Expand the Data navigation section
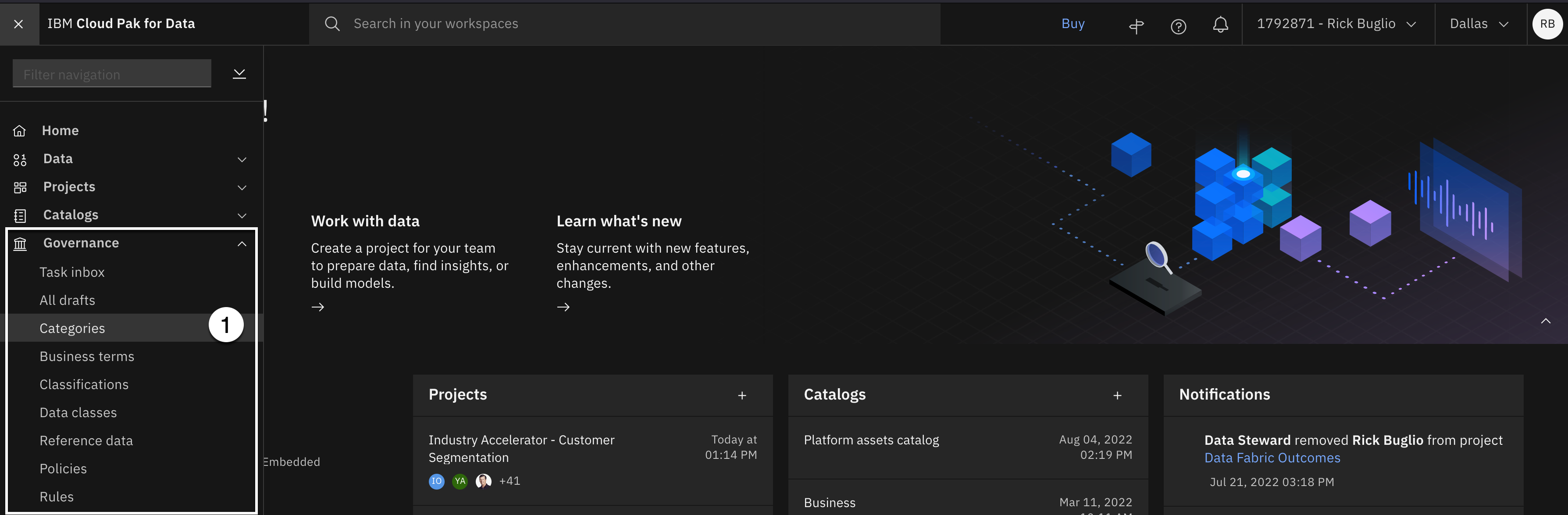This screenshot has height=515, width=1568. point(242,160)
